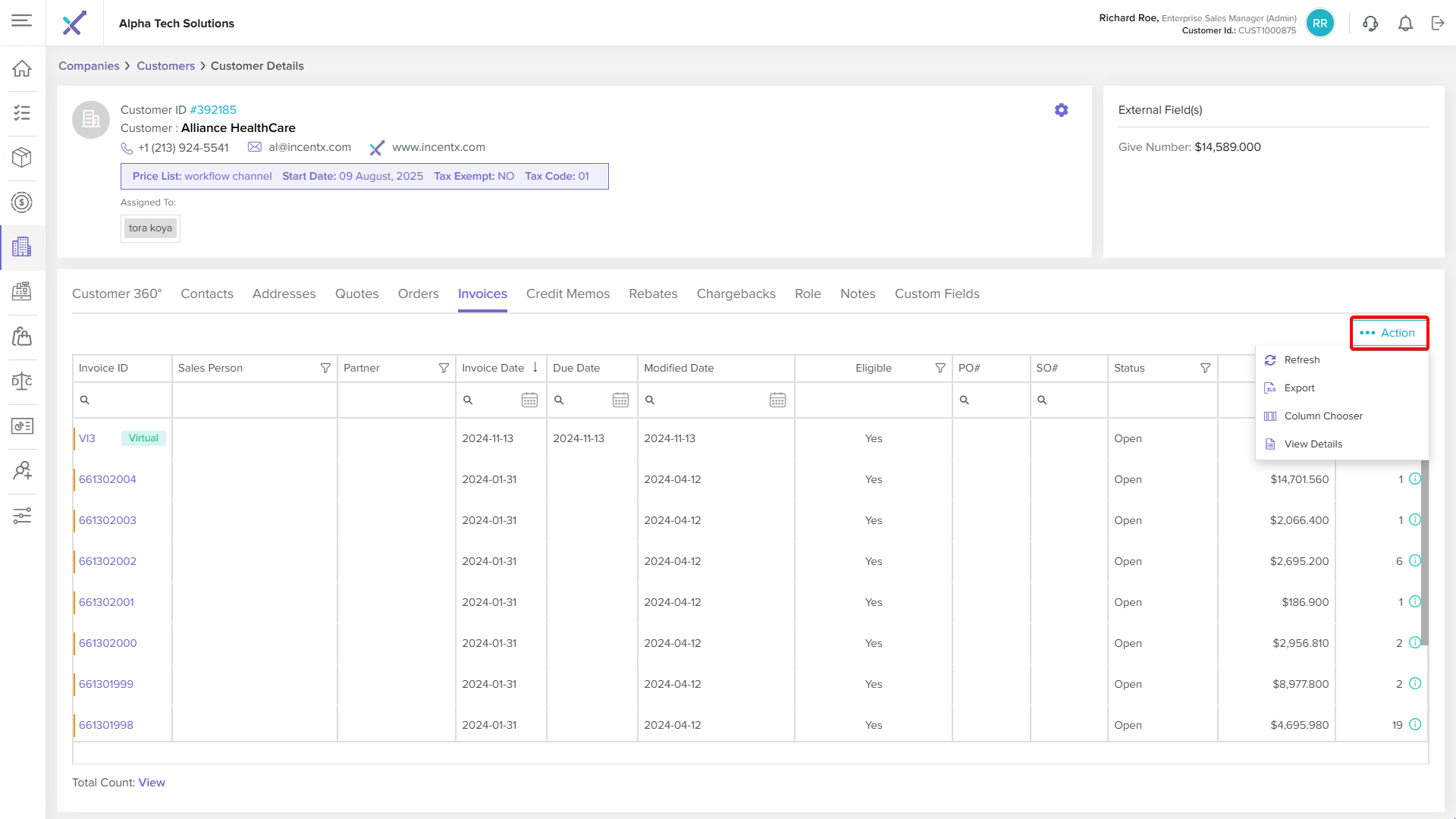Switch to the Credit Memos tab
The width and height of the screenshot is (1456, 819).
point(567,293)
